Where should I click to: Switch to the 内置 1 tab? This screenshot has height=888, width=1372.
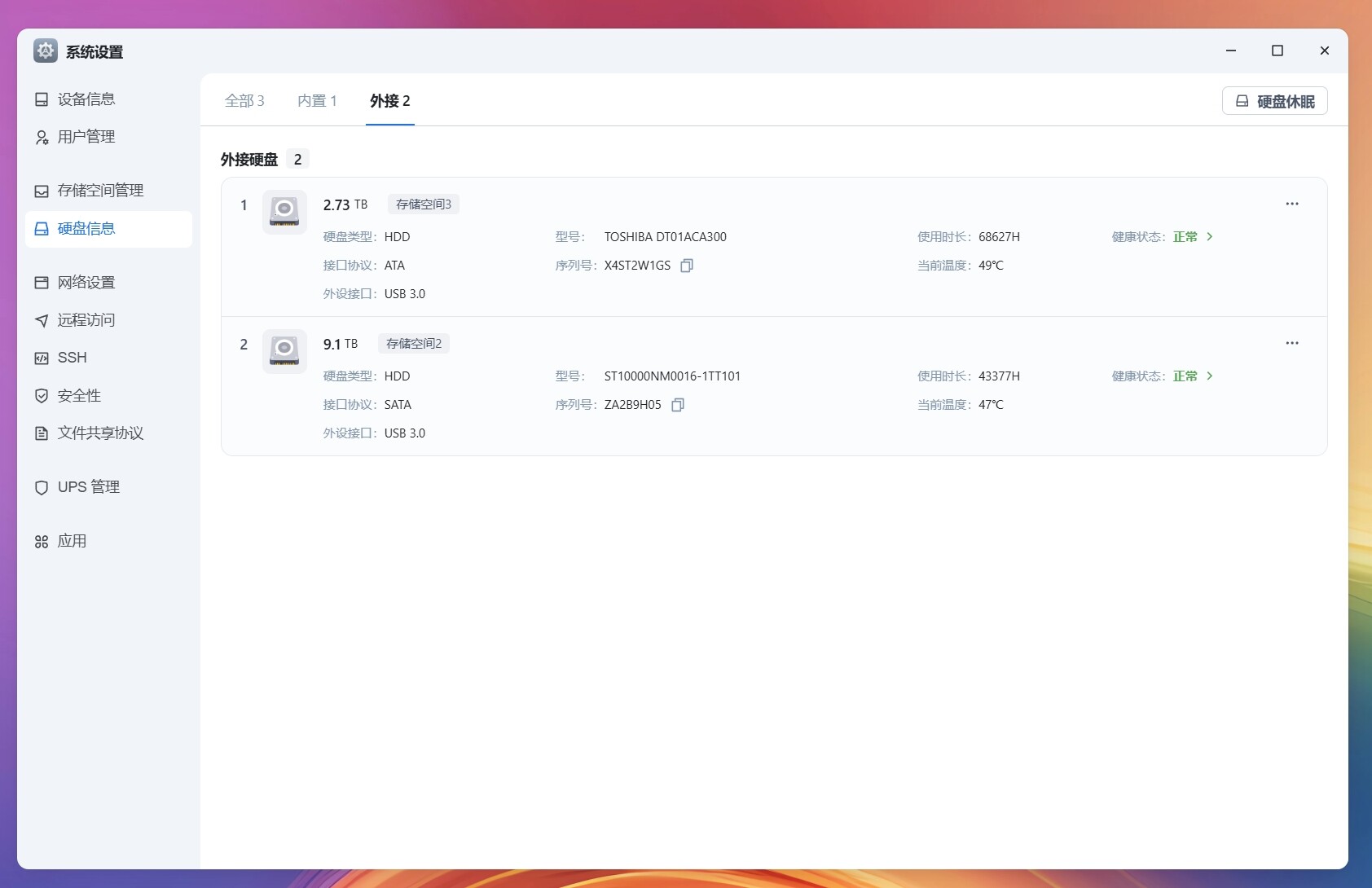pos(317,101)
